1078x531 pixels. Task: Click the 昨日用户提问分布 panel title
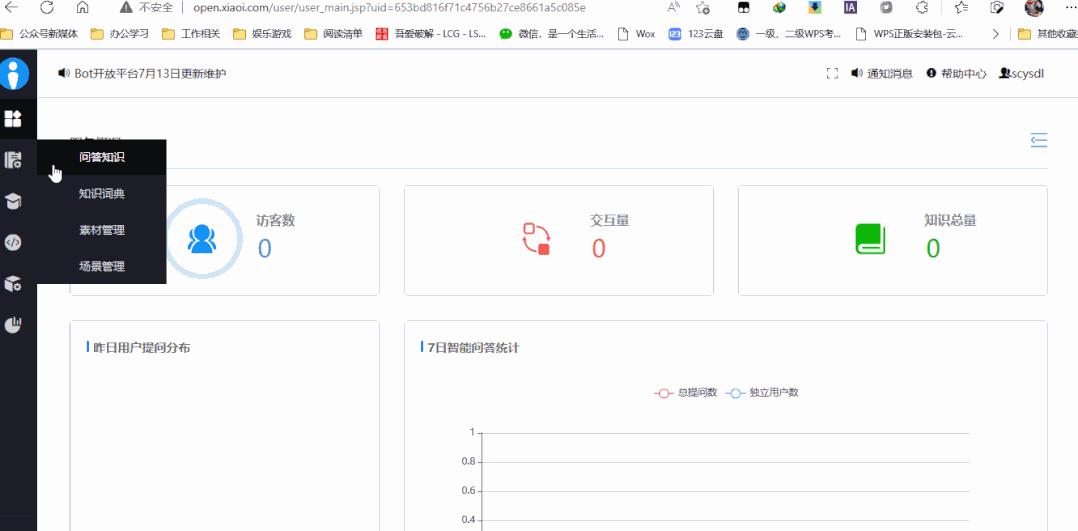pos(142,347)
